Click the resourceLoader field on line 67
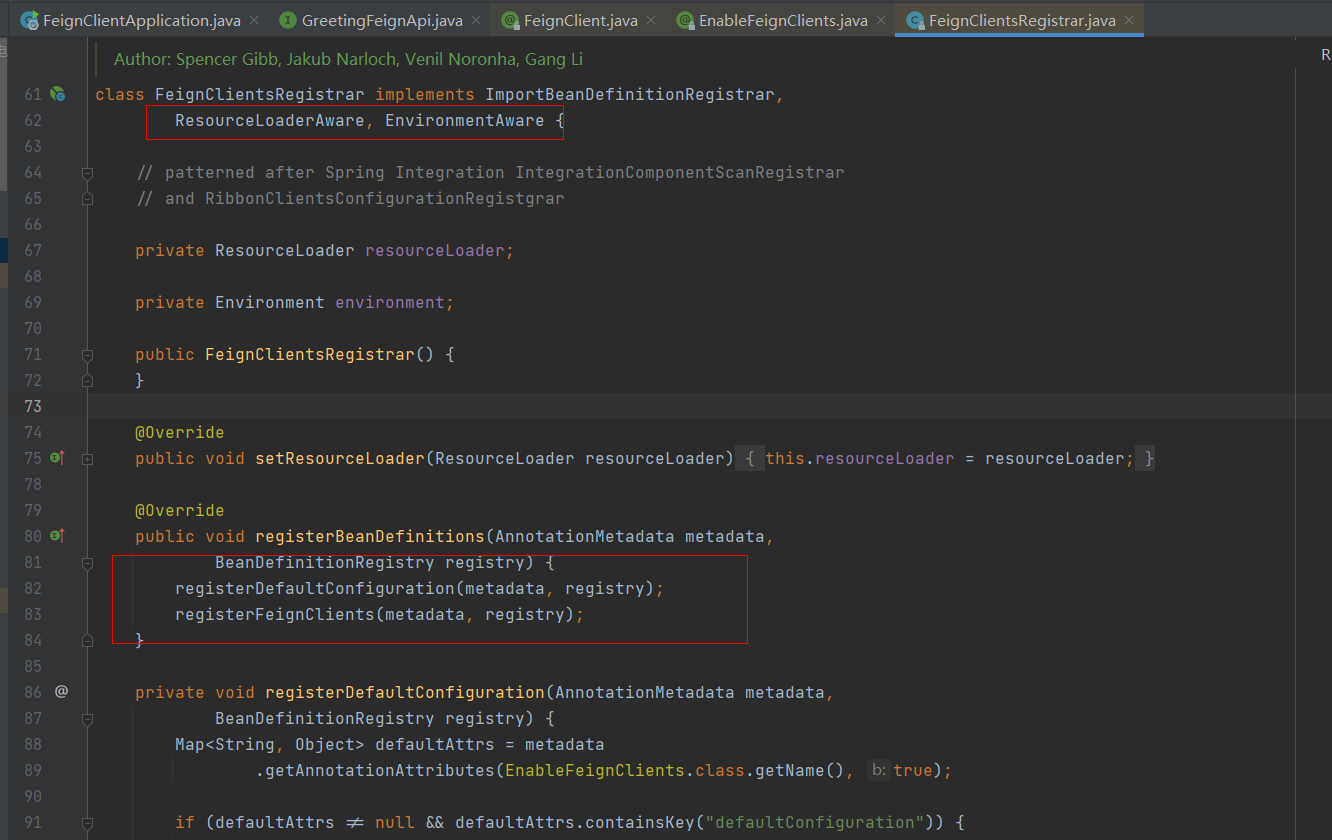1332x840 pixels. pos(435,250)
